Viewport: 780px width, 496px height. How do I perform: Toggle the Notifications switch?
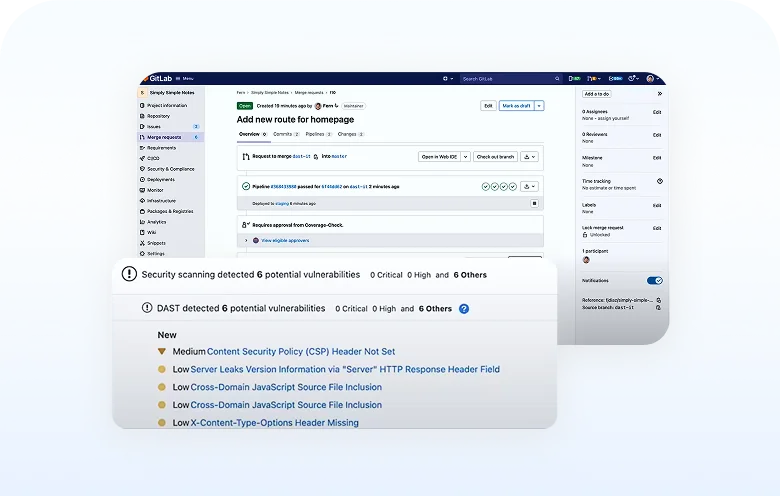tap(654, 281)
